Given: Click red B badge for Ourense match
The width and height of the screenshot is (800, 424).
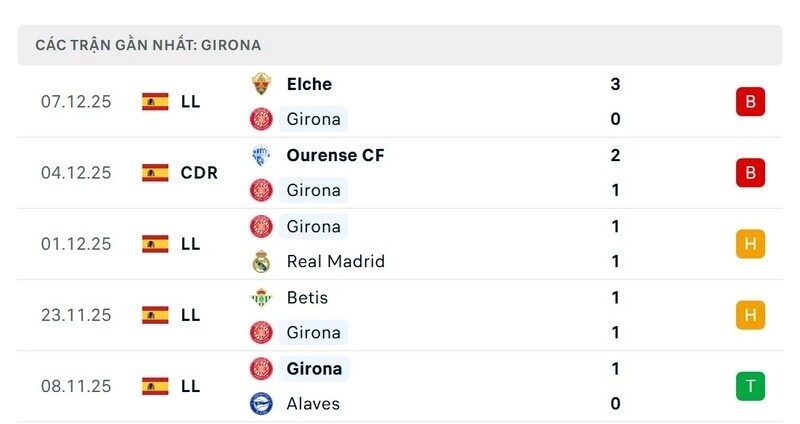Looking at the screenshot, I should point(750,173).
